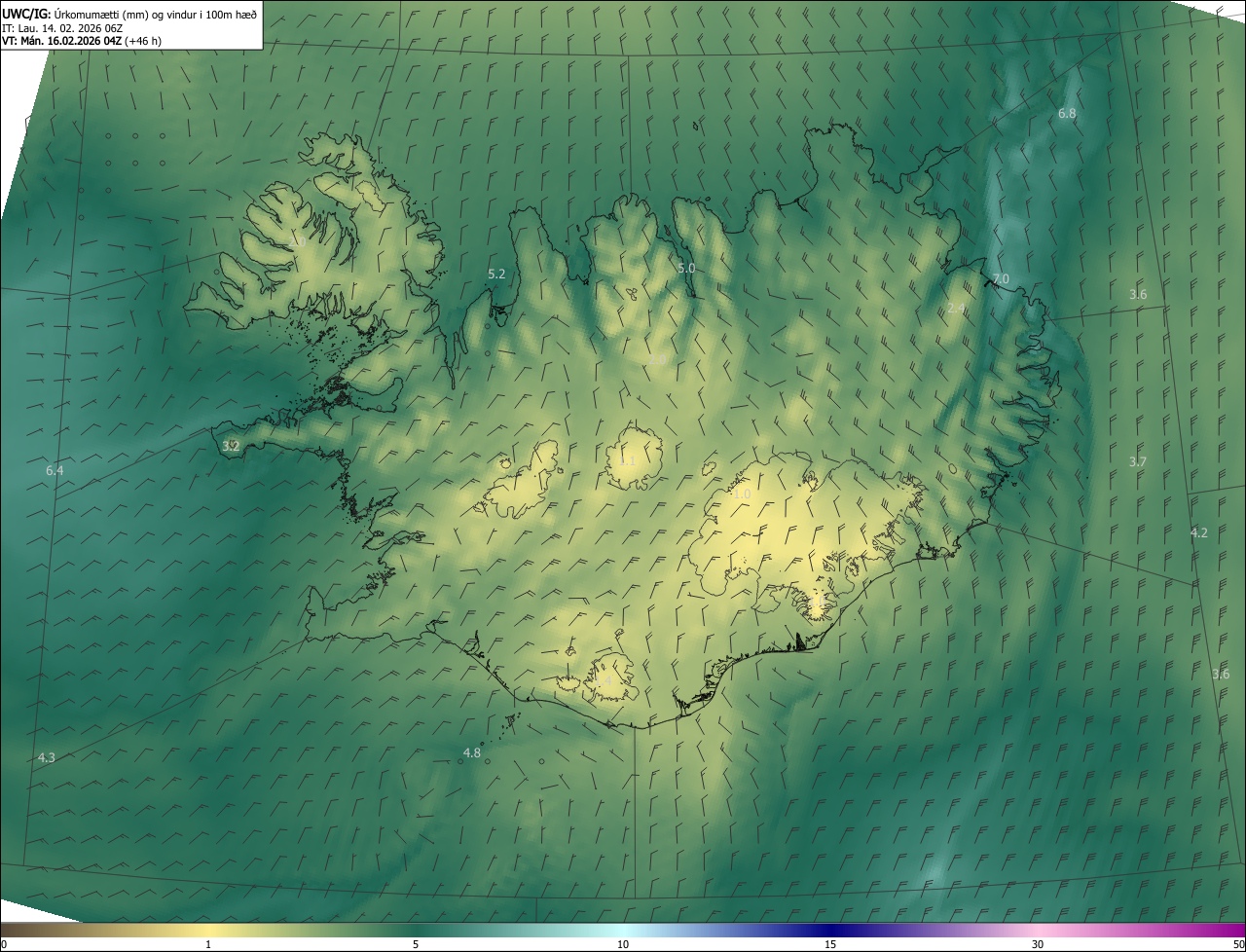This screenshot has width=1246, height=952.
Task: Click the colorbar tick label '30'
Action: coord(1038,944)
